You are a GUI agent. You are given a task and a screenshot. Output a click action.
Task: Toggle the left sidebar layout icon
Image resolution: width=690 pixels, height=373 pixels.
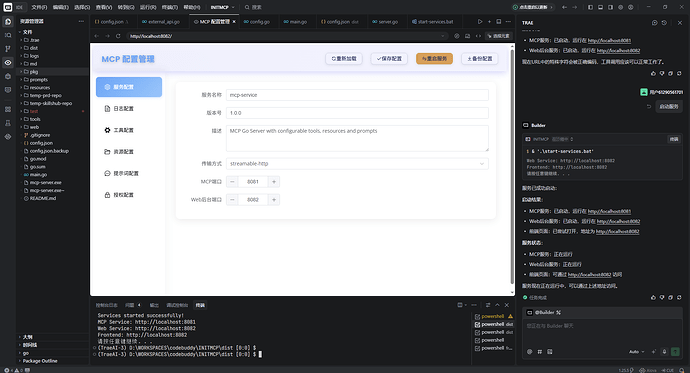point(590,7)
